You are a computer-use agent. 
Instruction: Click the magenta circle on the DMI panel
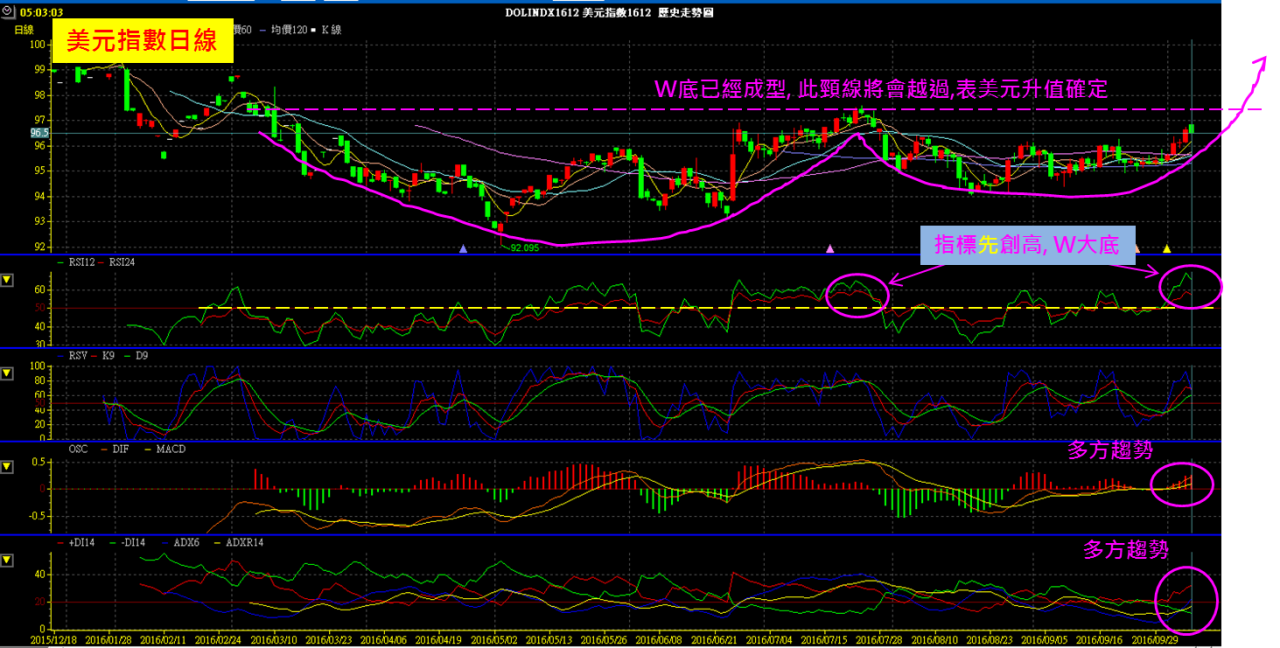pos(1186,599)
